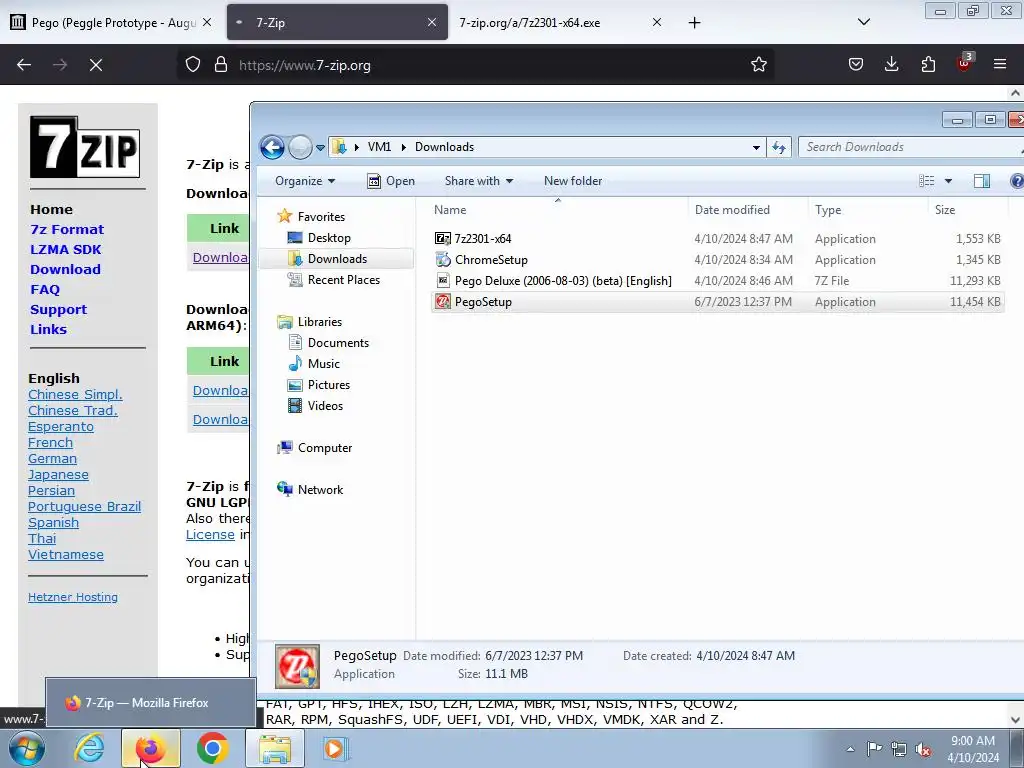The image size is (1024, 768).
Task: Select the 7z2301-x64 file
Action: pos(717,239)
